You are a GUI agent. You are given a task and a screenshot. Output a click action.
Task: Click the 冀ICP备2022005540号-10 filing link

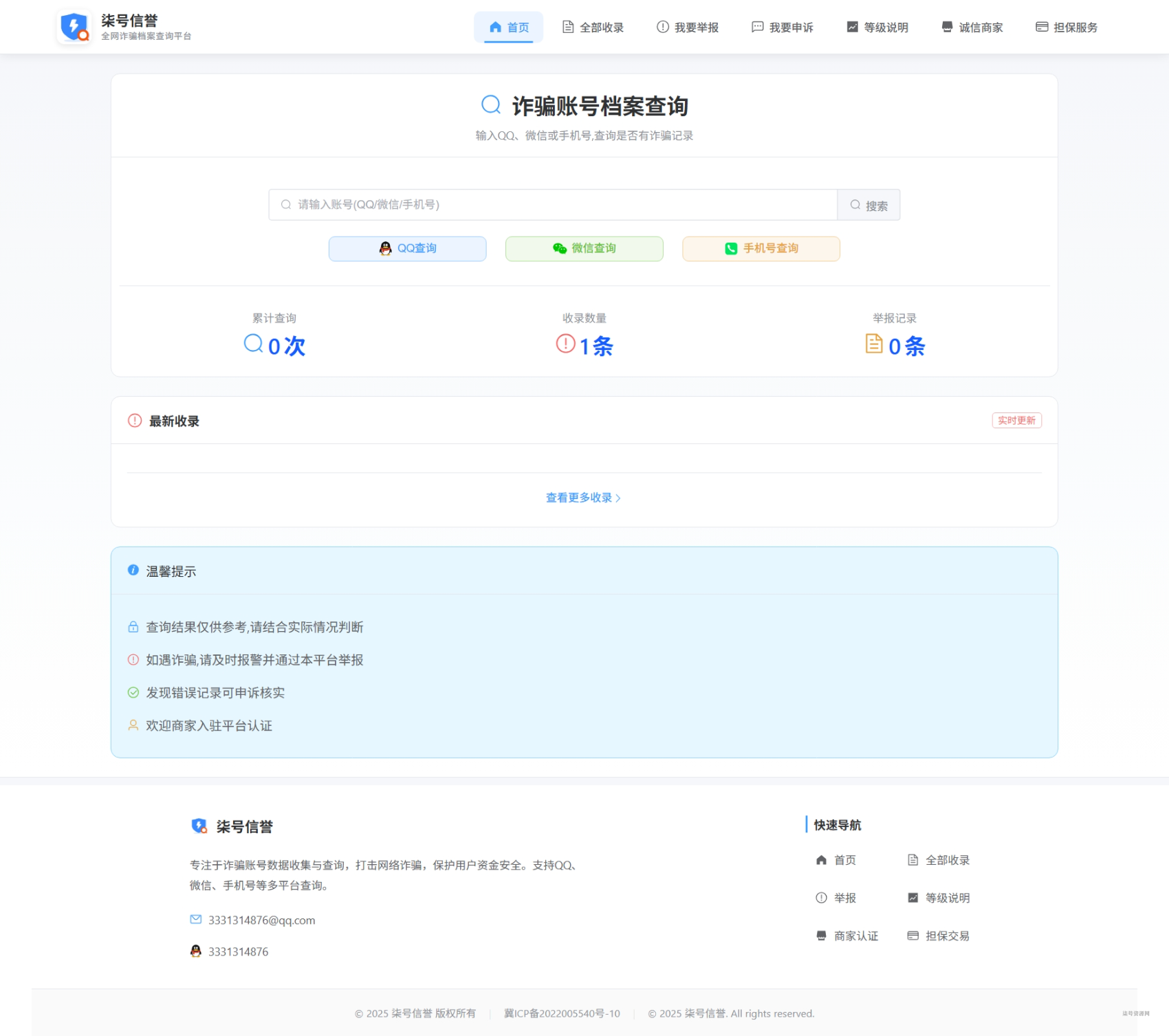tap(561, 1013)
